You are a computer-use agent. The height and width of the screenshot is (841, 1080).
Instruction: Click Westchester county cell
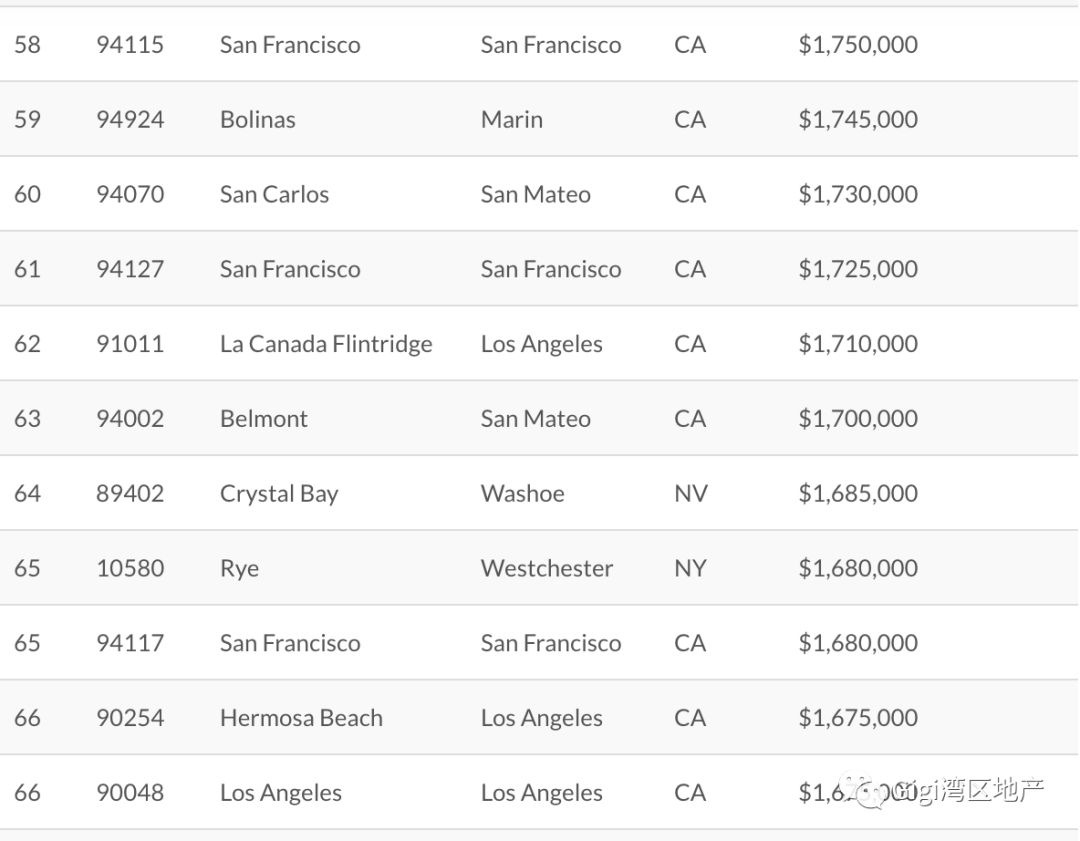[546, 569]
